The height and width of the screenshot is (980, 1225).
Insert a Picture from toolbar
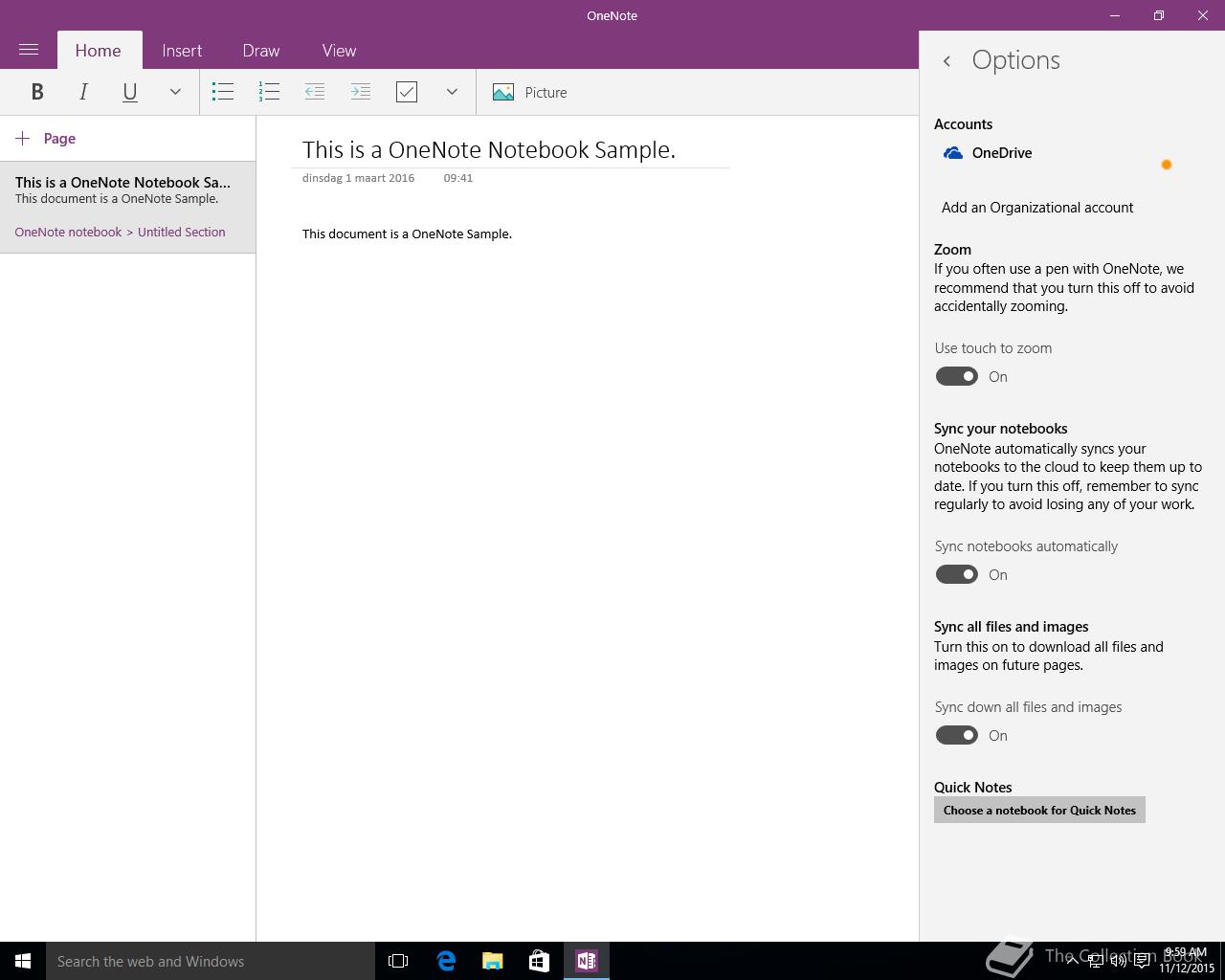[530, 92]
